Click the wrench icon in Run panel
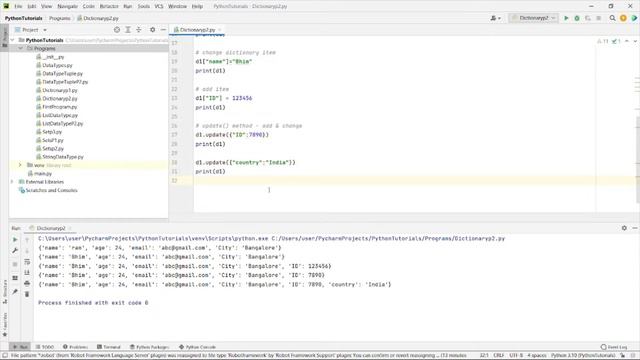 tap(15, 250)
